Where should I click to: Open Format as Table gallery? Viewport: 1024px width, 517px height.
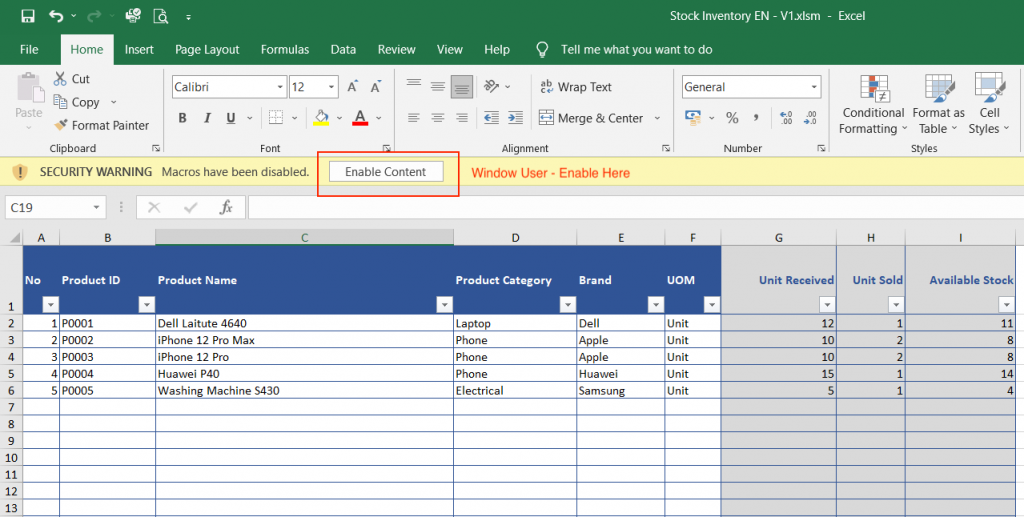click(x=938, y=104)
